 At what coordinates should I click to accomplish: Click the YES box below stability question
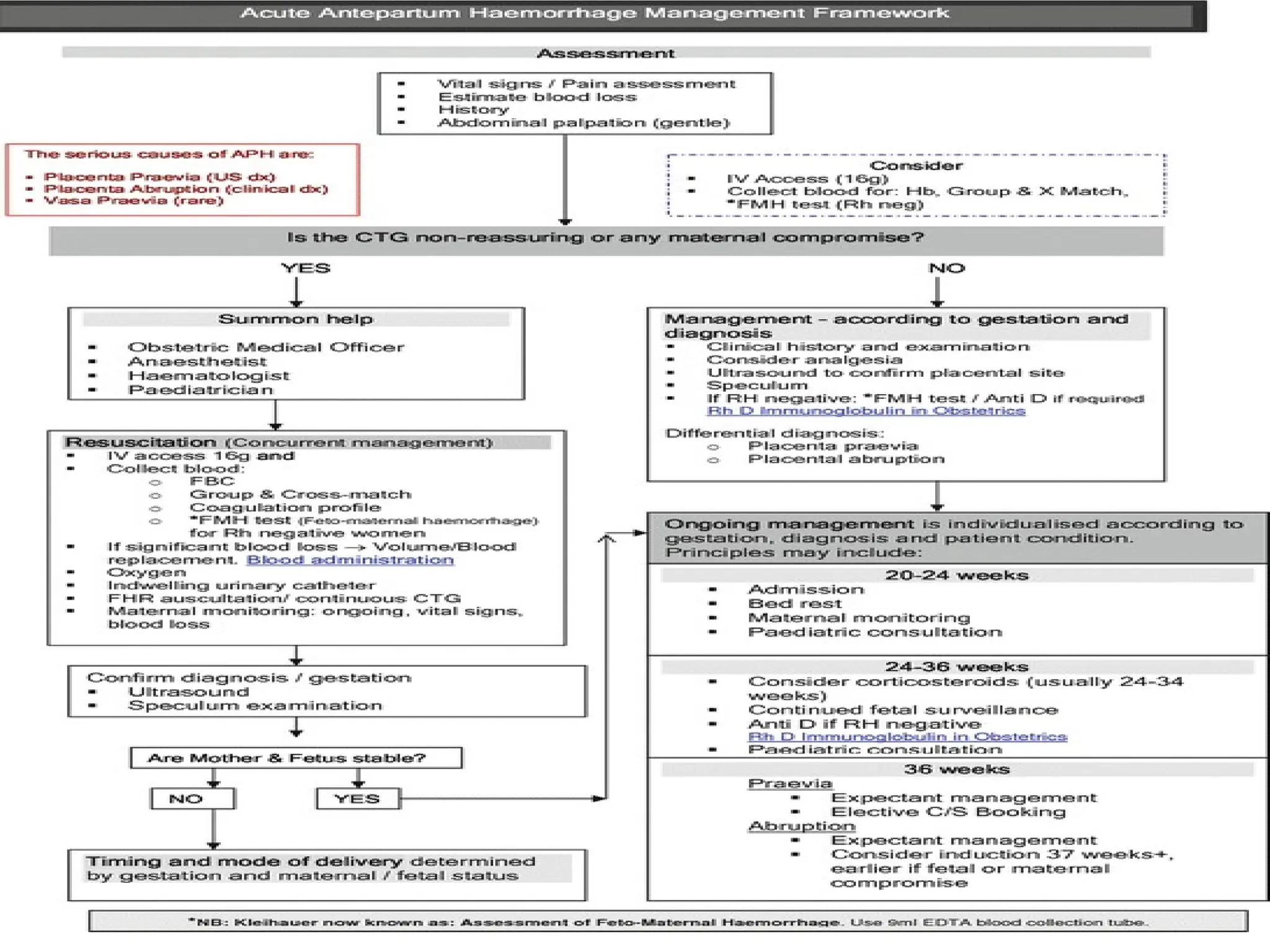pos(358,799)
